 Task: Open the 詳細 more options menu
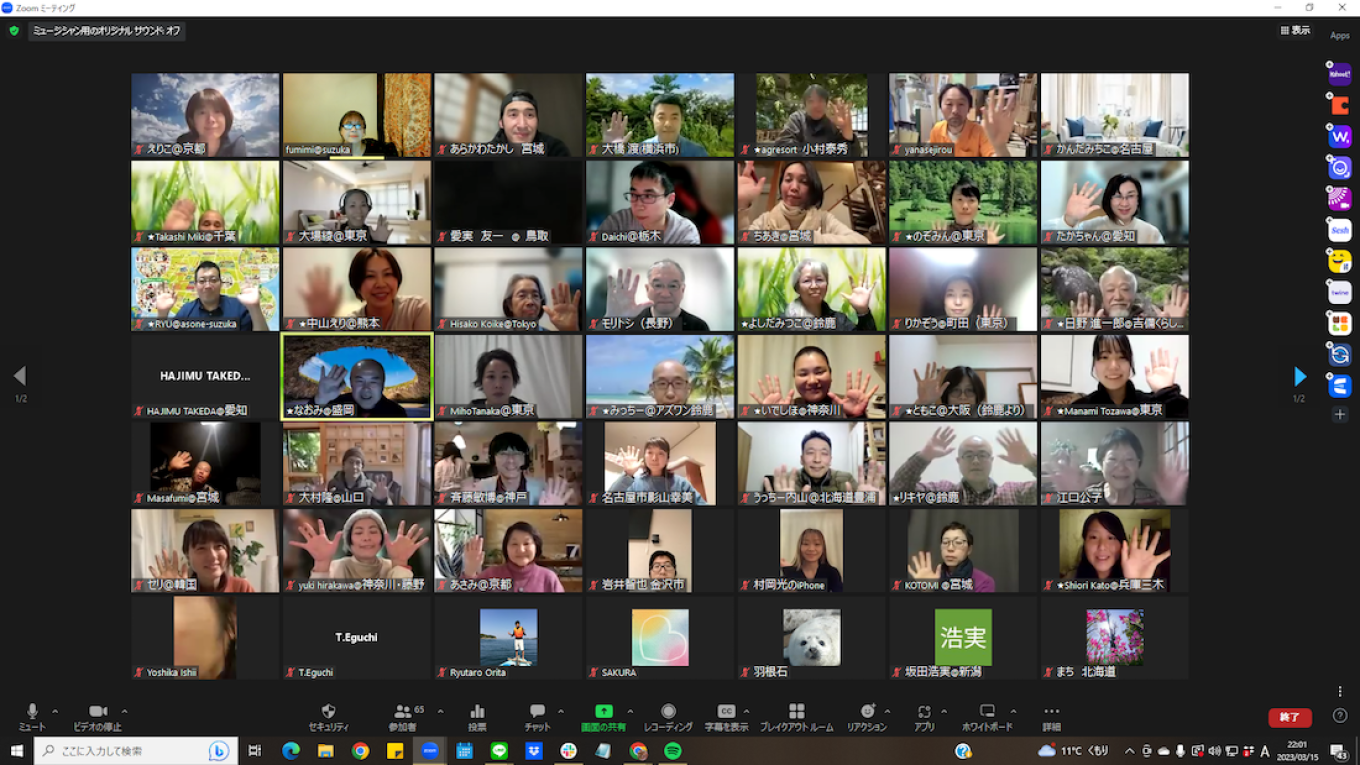pyautogui.click(x=1051, y=712)
